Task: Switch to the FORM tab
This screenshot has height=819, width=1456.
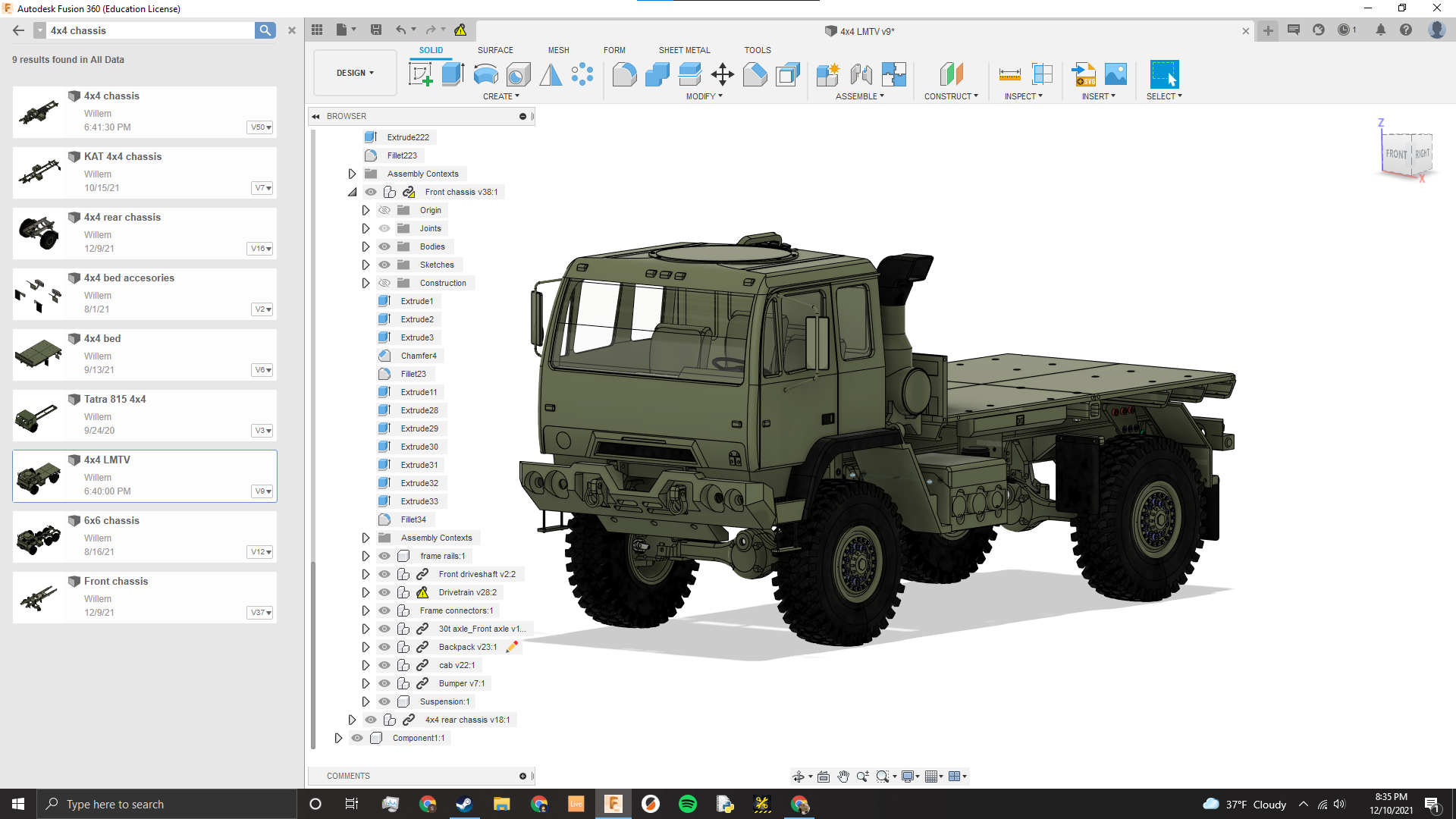Action: tap(614, 50)
